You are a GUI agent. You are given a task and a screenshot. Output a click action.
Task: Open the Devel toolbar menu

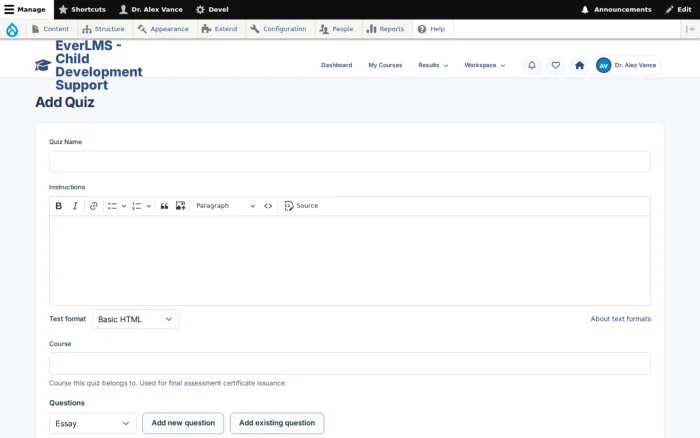pyautogui.click(x=212, y=9)
